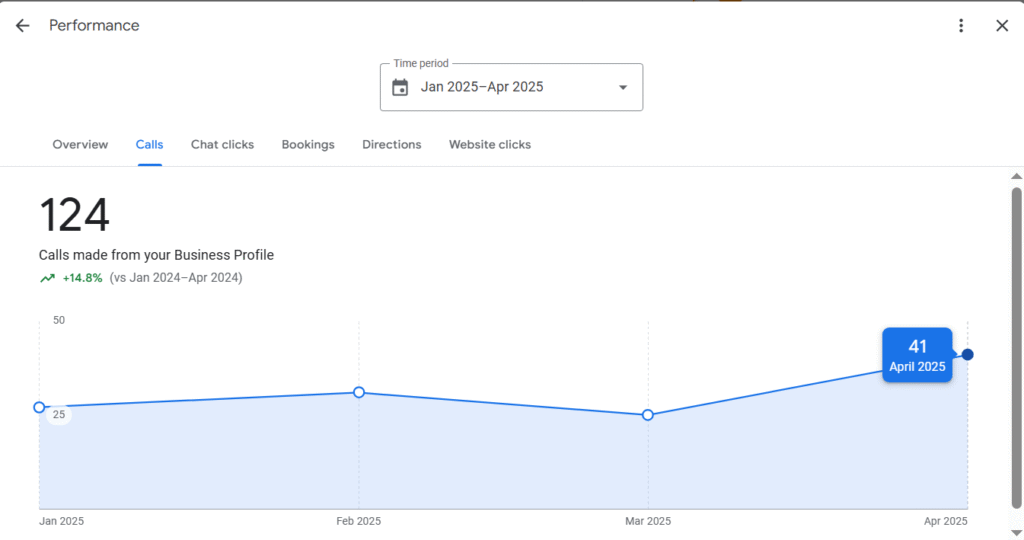Close the Performance panel with the X
The height and width of the screenshot is (540, 1024).
pyautogui.click(x=1002, y=25)
